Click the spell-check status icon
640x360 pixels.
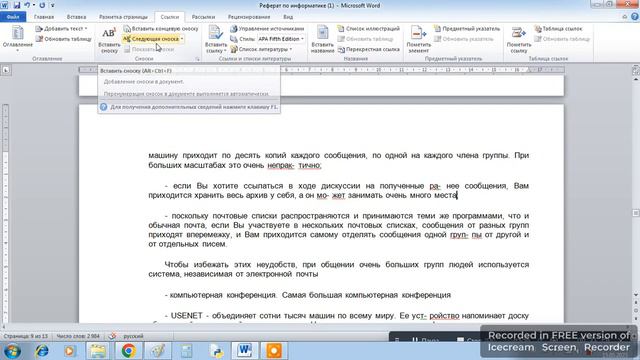(x=112, y=336)
